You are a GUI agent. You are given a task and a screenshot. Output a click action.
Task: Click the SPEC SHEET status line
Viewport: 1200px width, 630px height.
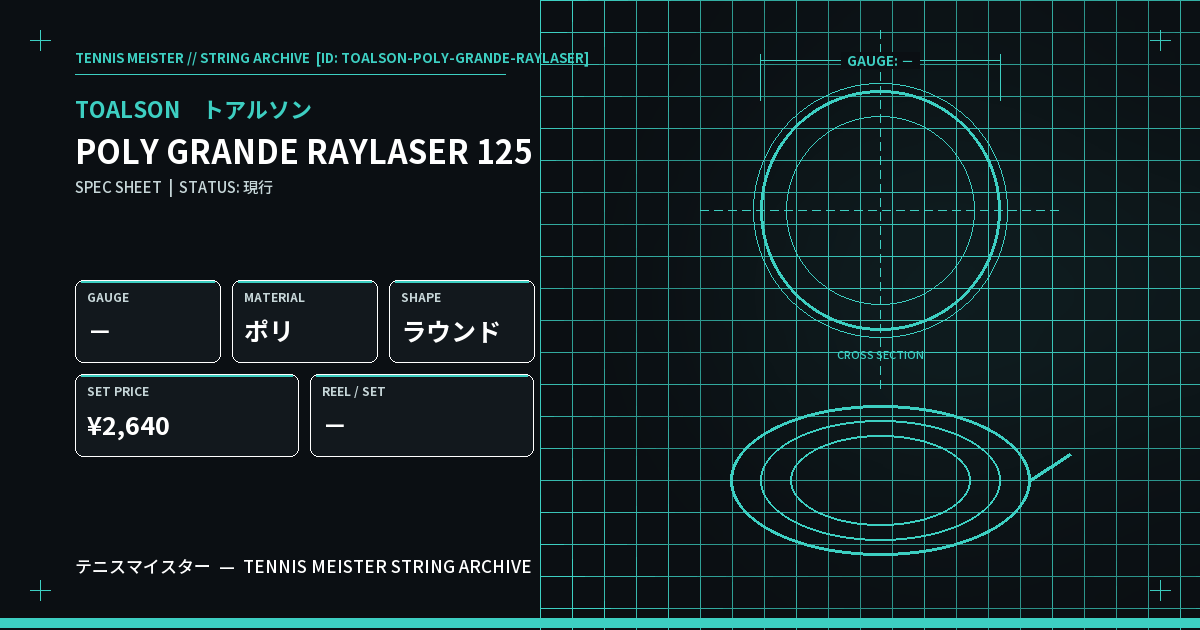[x=174, y=187]
